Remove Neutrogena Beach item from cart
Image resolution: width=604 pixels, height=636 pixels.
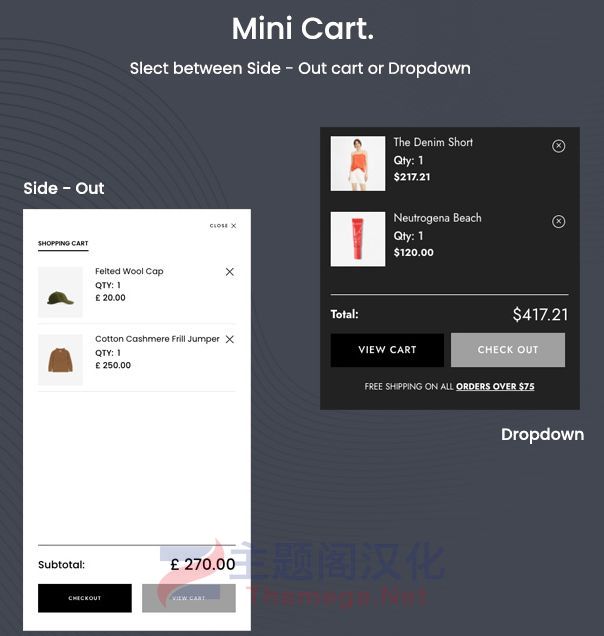click(559, 221)
